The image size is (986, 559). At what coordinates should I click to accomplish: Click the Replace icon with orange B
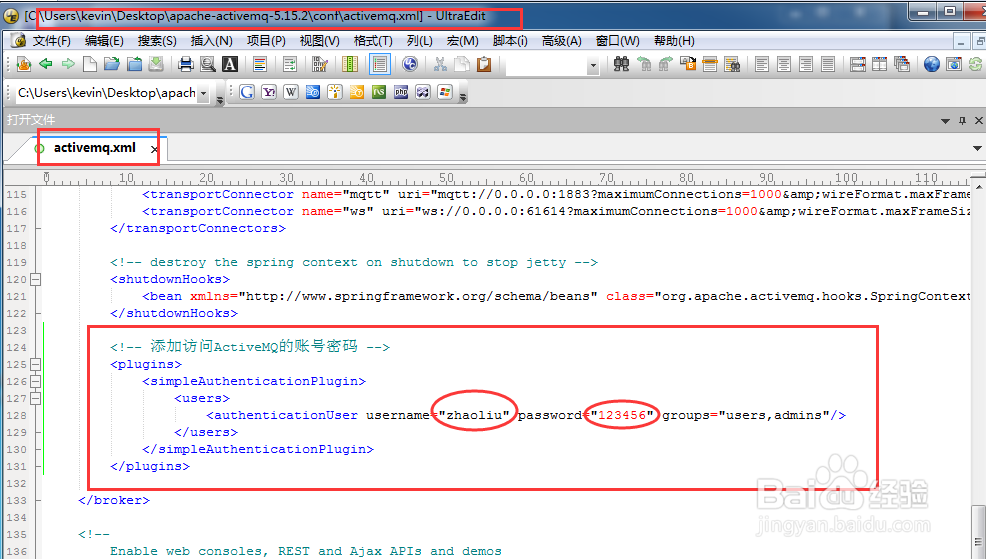688,64
